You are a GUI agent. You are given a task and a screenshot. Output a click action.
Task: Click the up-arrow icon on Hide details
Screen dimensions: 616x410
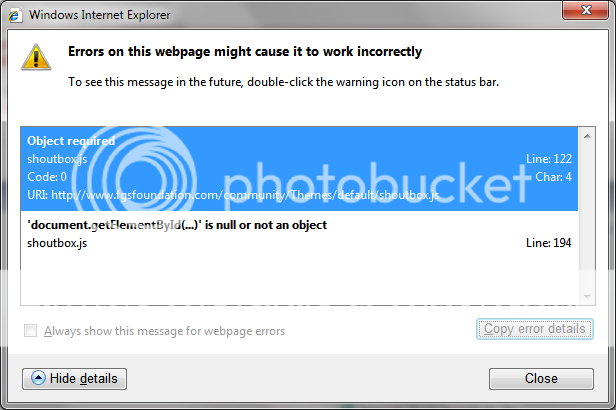(x=38, y=378)
